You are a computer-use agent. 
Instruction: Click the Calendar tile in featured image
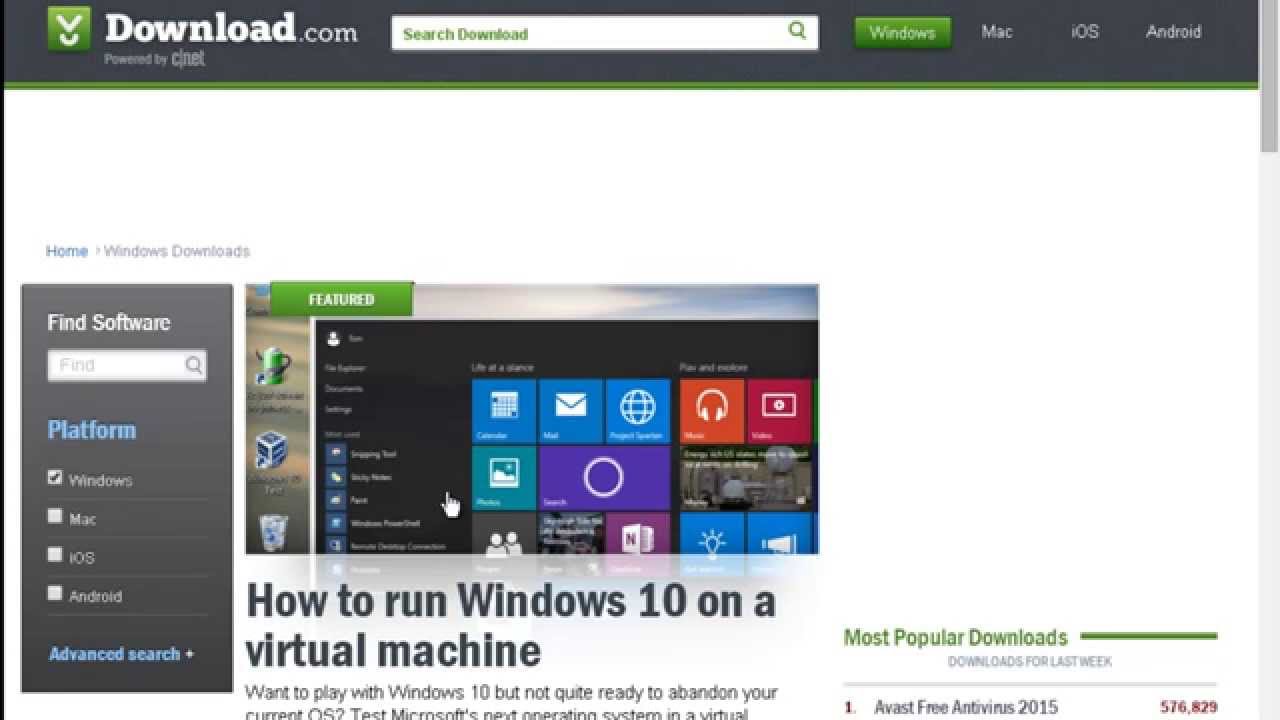pos(504,411)
